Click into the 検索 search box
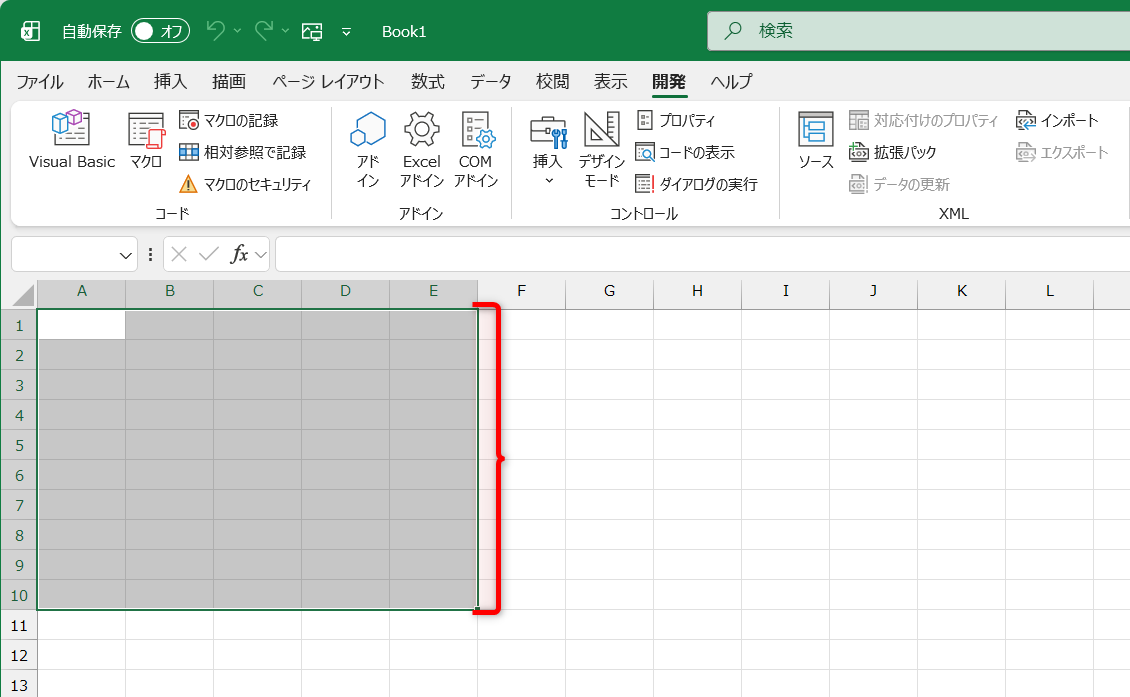 click(x=918, y=30)
